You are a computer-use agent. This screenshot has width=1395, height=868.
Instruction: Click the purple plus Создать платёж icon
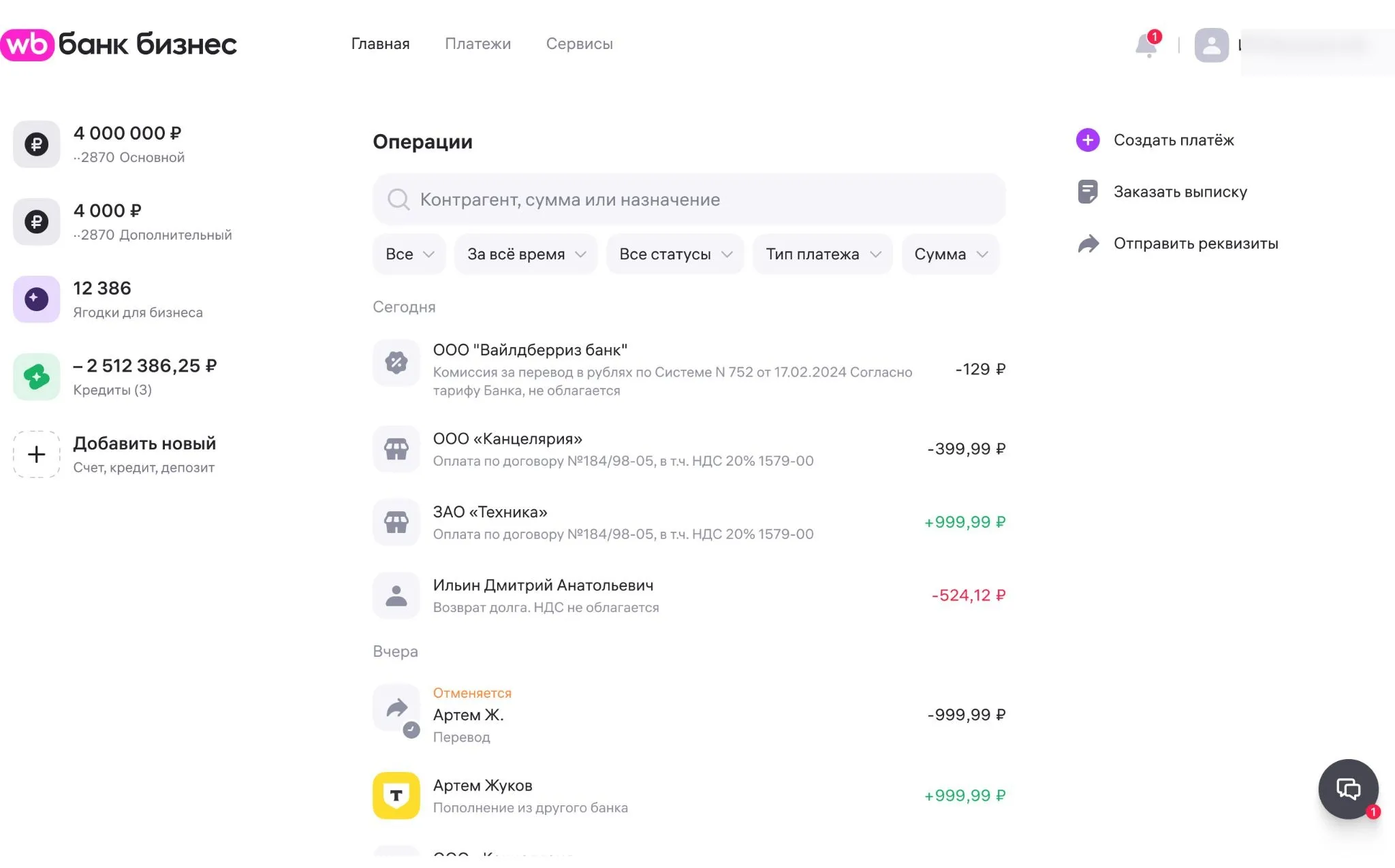[x=1088, y=140]
